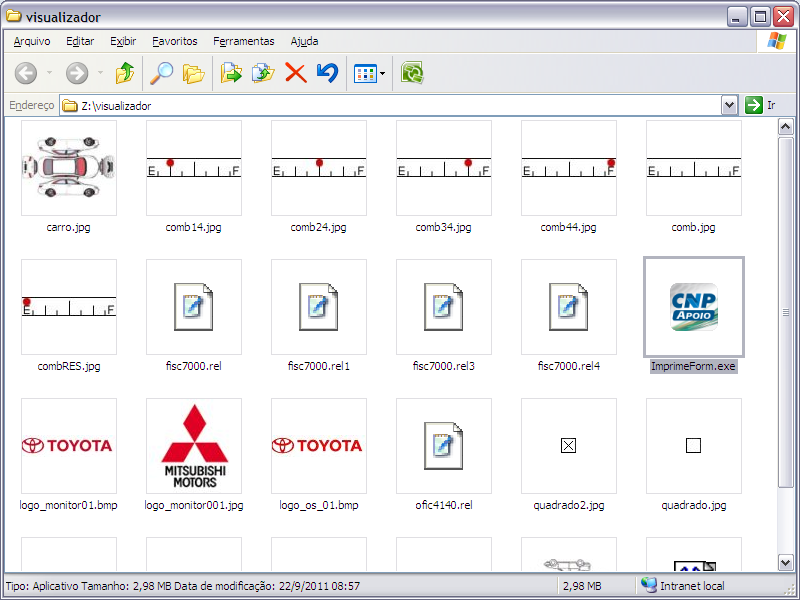Click the fisc7000.rel3 file name
This screenshot has height=600, width=800.
point(443,366)
